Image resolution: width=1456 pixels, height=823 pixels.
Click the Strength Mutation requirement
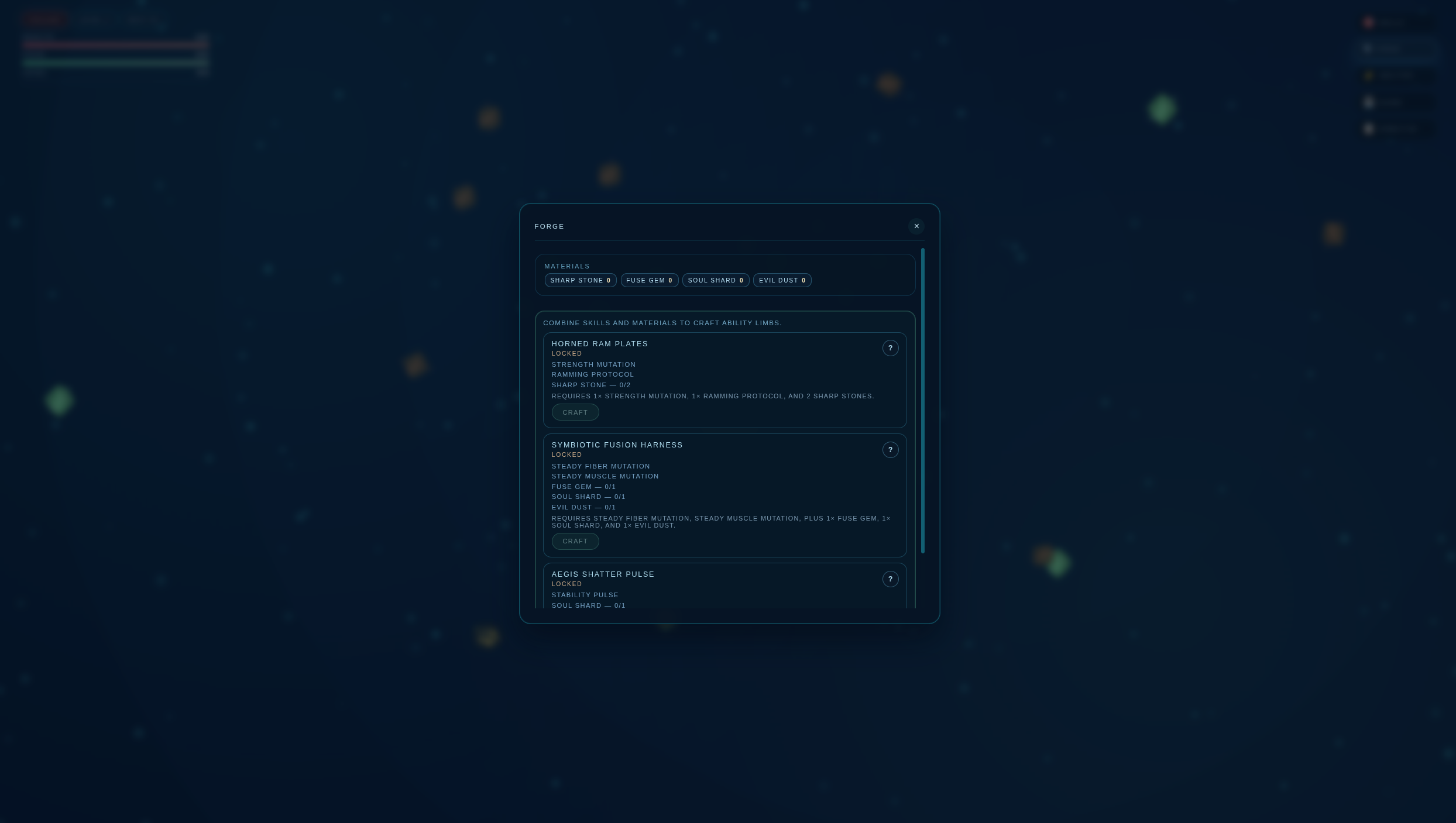tap(593, 364)
